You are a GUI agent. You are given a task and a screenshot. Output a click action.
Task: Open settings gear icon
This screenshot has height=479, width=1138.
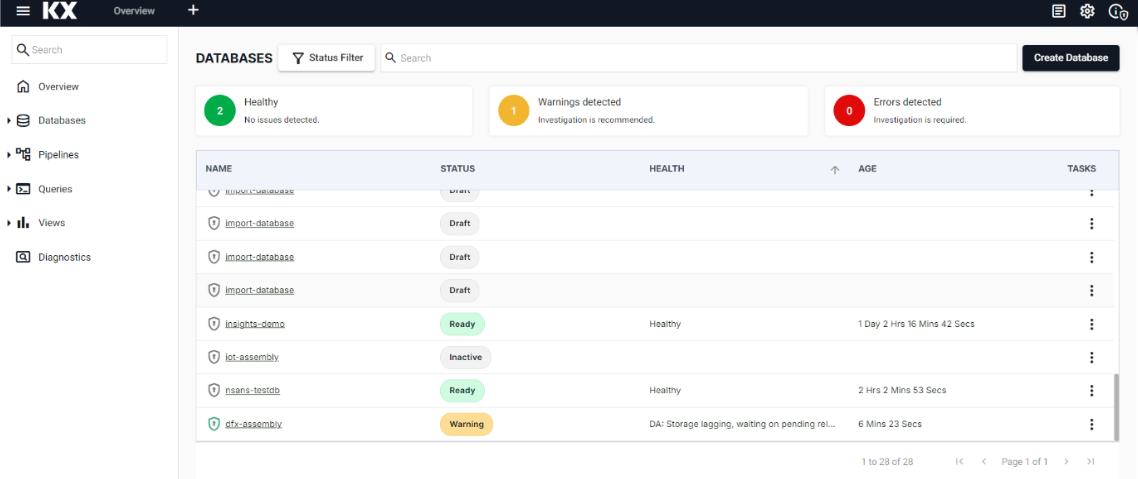[x=1086, y=11]
